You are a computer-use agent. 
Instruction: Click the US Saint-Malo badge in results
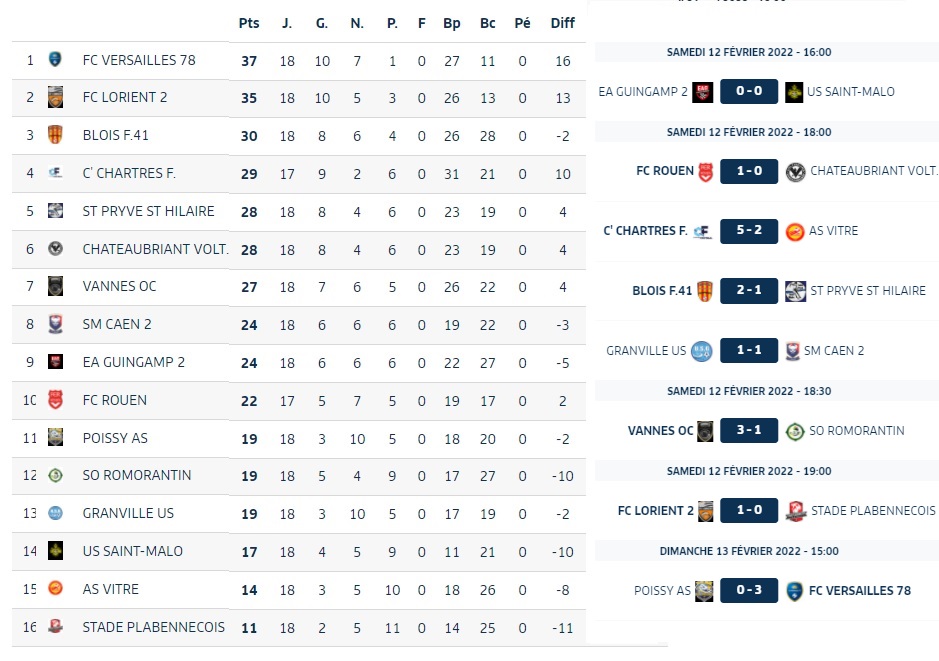click(x=793, y=92)
